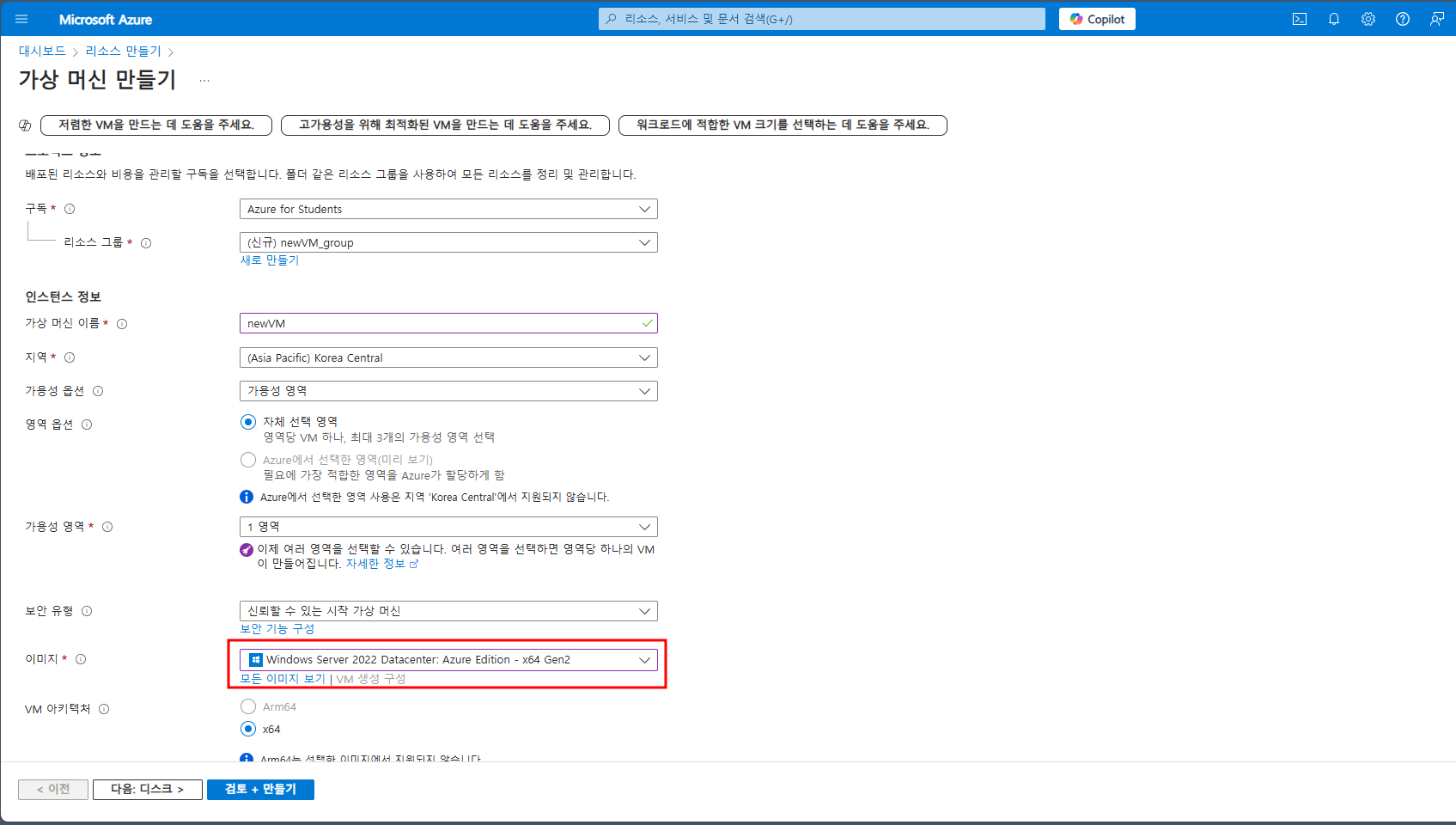Open the 가용성 영역 dropdown 1 영역
This screenshot has height=825, width=1456.
pyautogui.click(x=448, y=527)
